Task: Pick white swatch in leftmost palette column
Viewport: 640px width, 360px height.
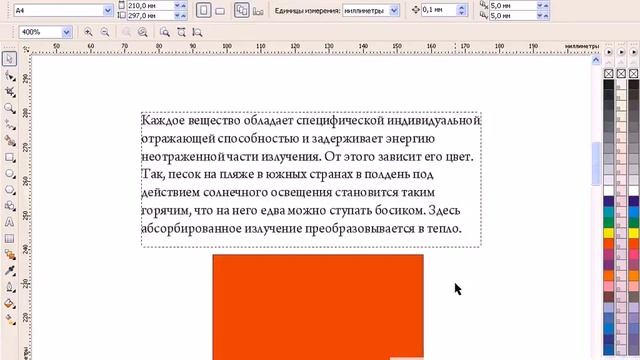Action: pos(609,191)
